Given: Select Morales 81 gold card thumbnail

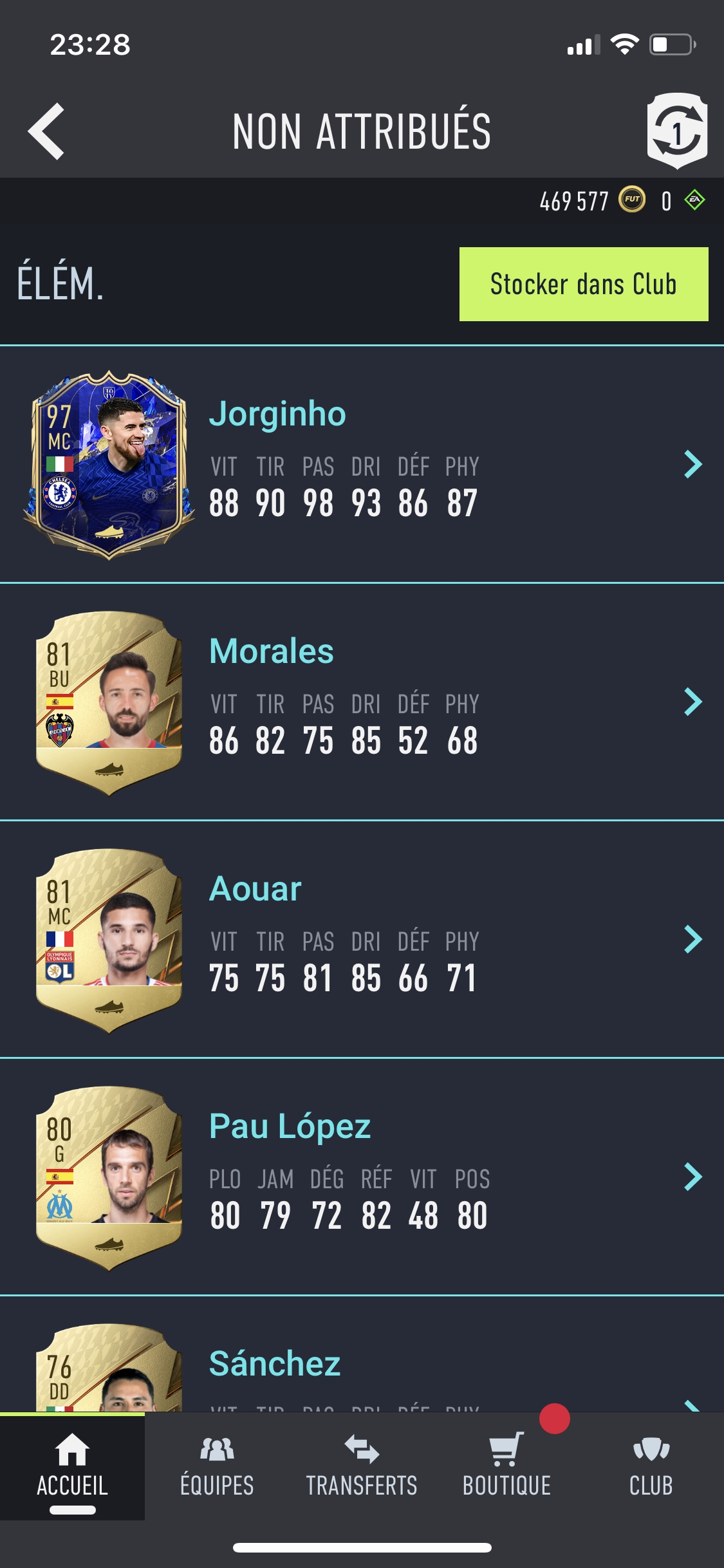Looking at the screenshot, I should 109,703.
